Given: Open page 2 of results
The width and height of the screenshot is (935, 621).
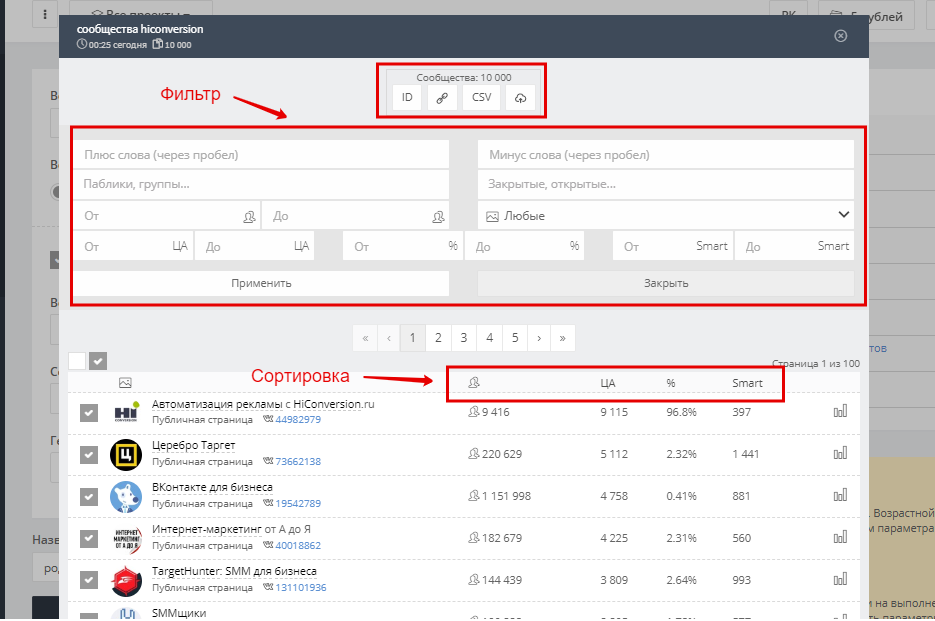Looking at the screenshot, I should pyautogui.click(x=438, y=338).
